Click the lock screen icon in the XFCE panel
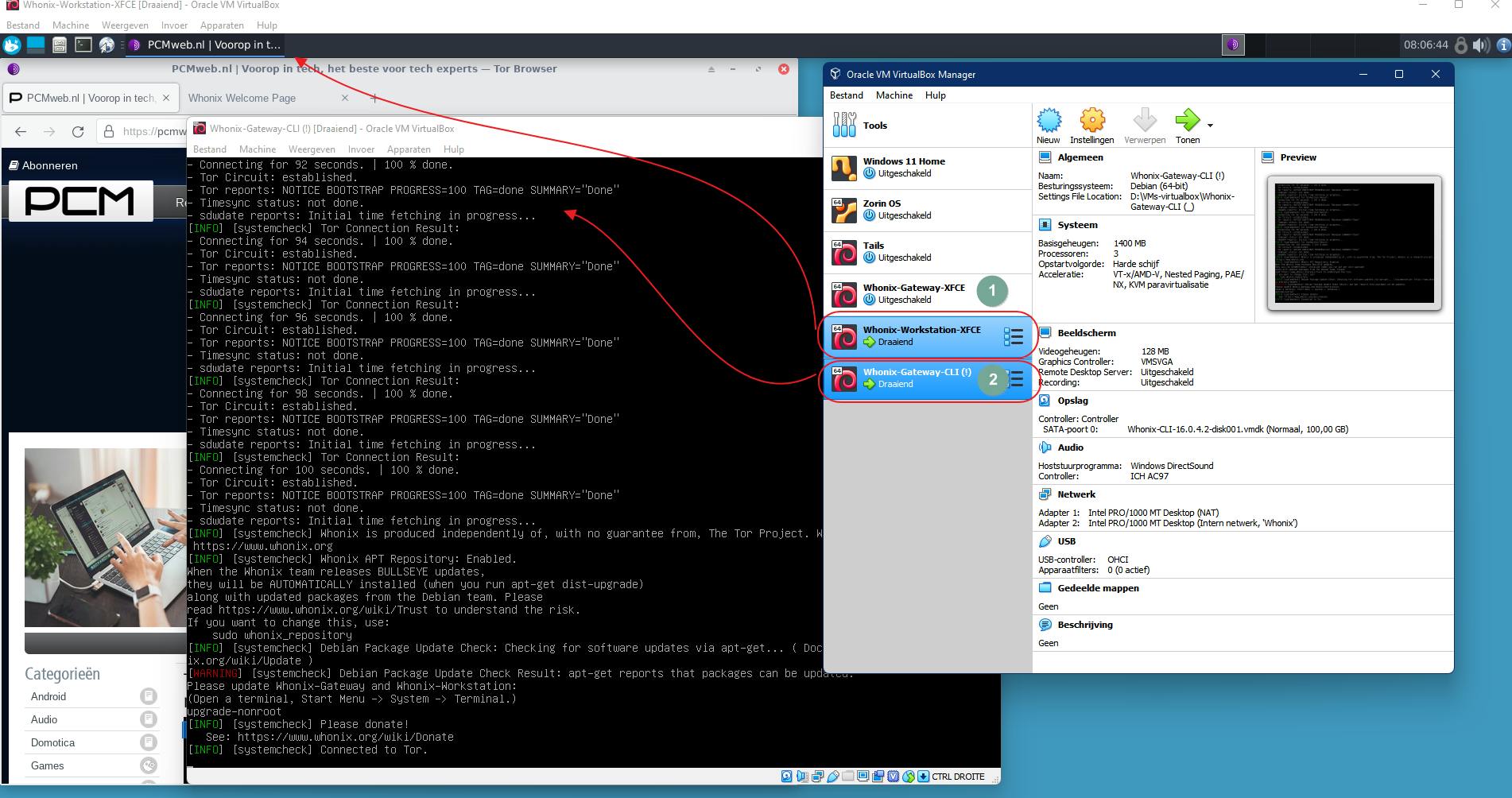The width and height of the screenshot is (1512, 798). point(1460,45)
